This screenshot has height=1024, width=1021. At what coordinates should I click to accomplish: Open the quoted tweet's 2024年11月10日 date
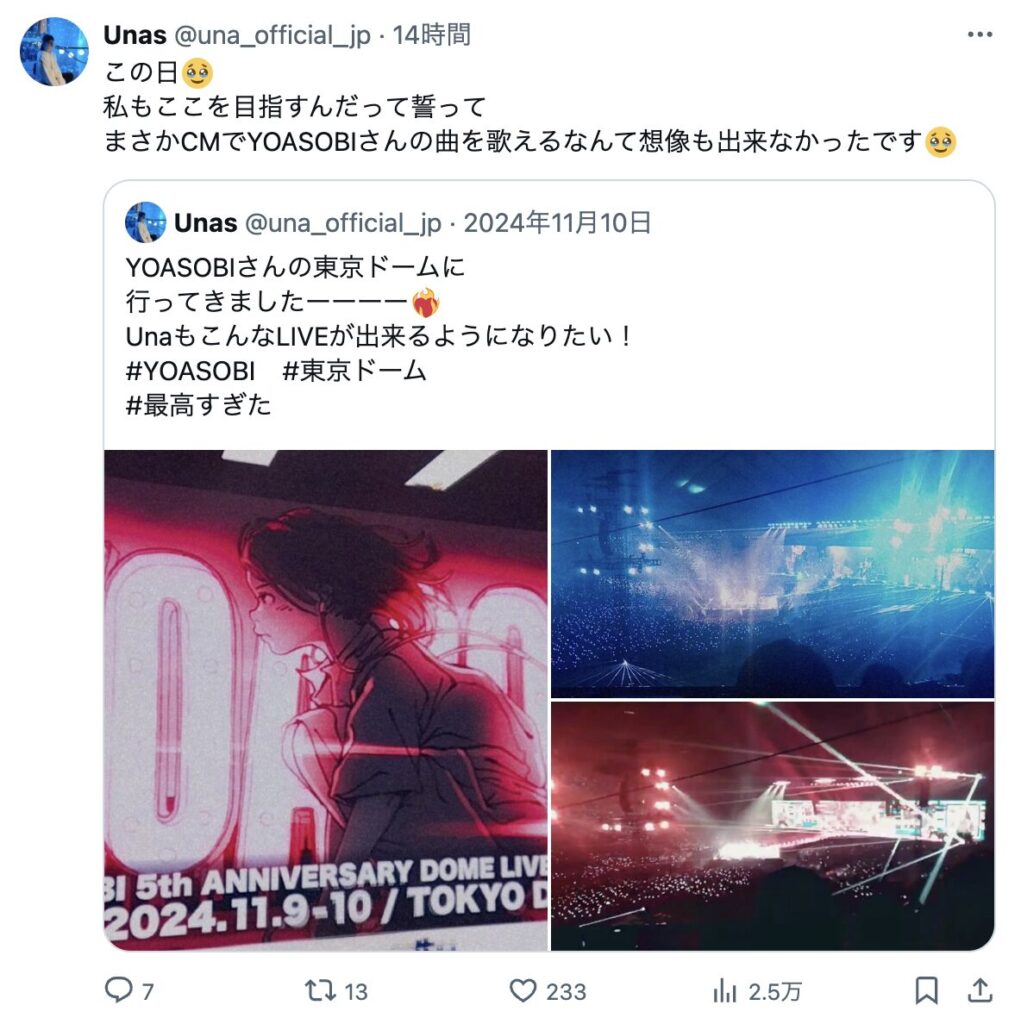(x=557, y=223)
